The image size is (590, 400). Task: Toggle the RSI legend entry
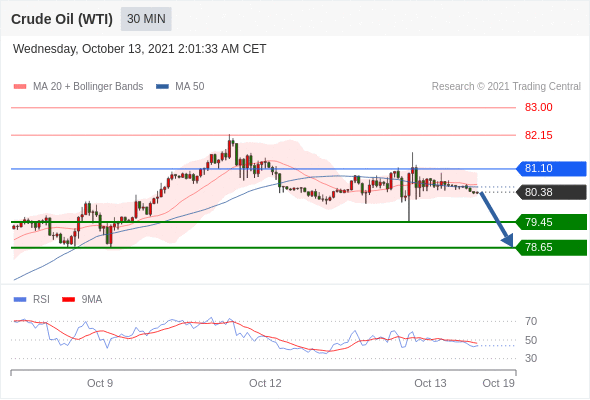[x=32, y=300]
